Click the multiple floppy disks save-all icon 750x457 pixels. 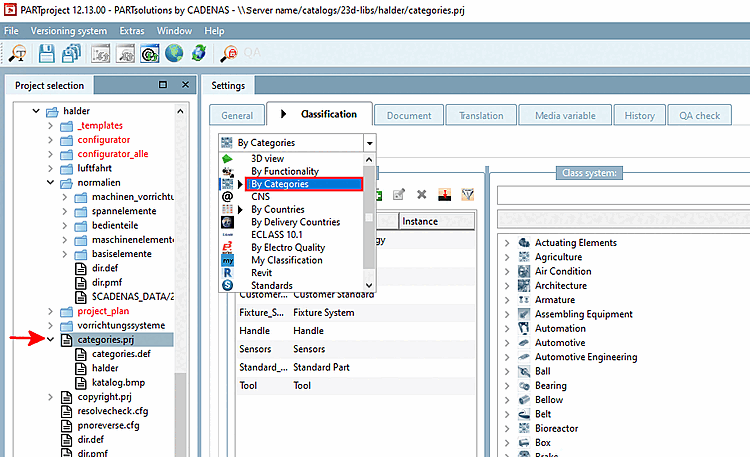point(71,53)
